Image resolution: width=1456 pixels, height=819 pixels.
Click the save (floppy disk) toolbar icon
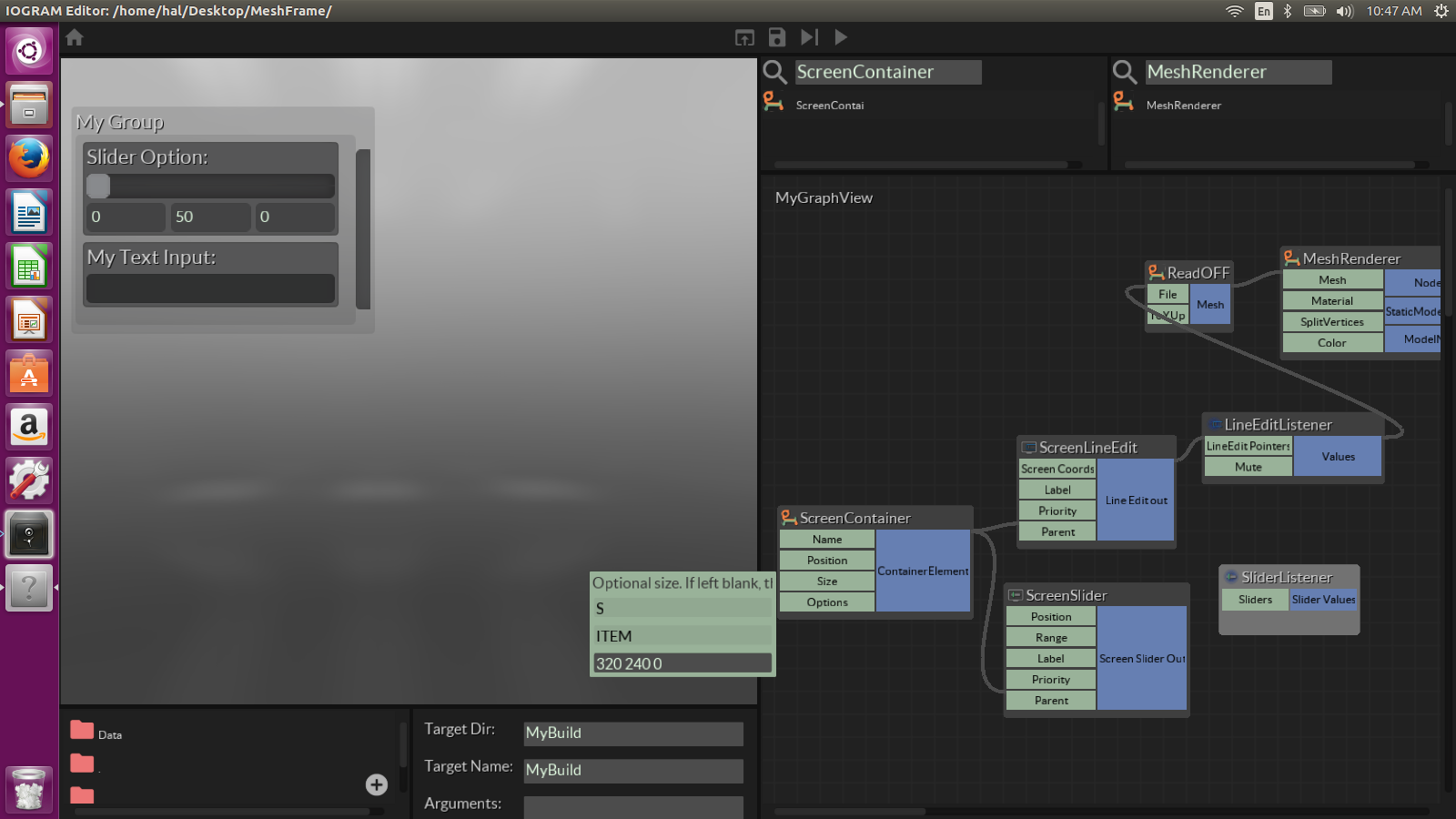776,37
